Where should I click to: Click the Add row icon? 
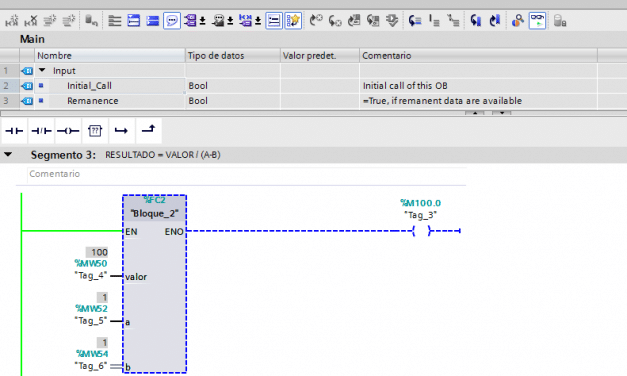coord(69,20)
